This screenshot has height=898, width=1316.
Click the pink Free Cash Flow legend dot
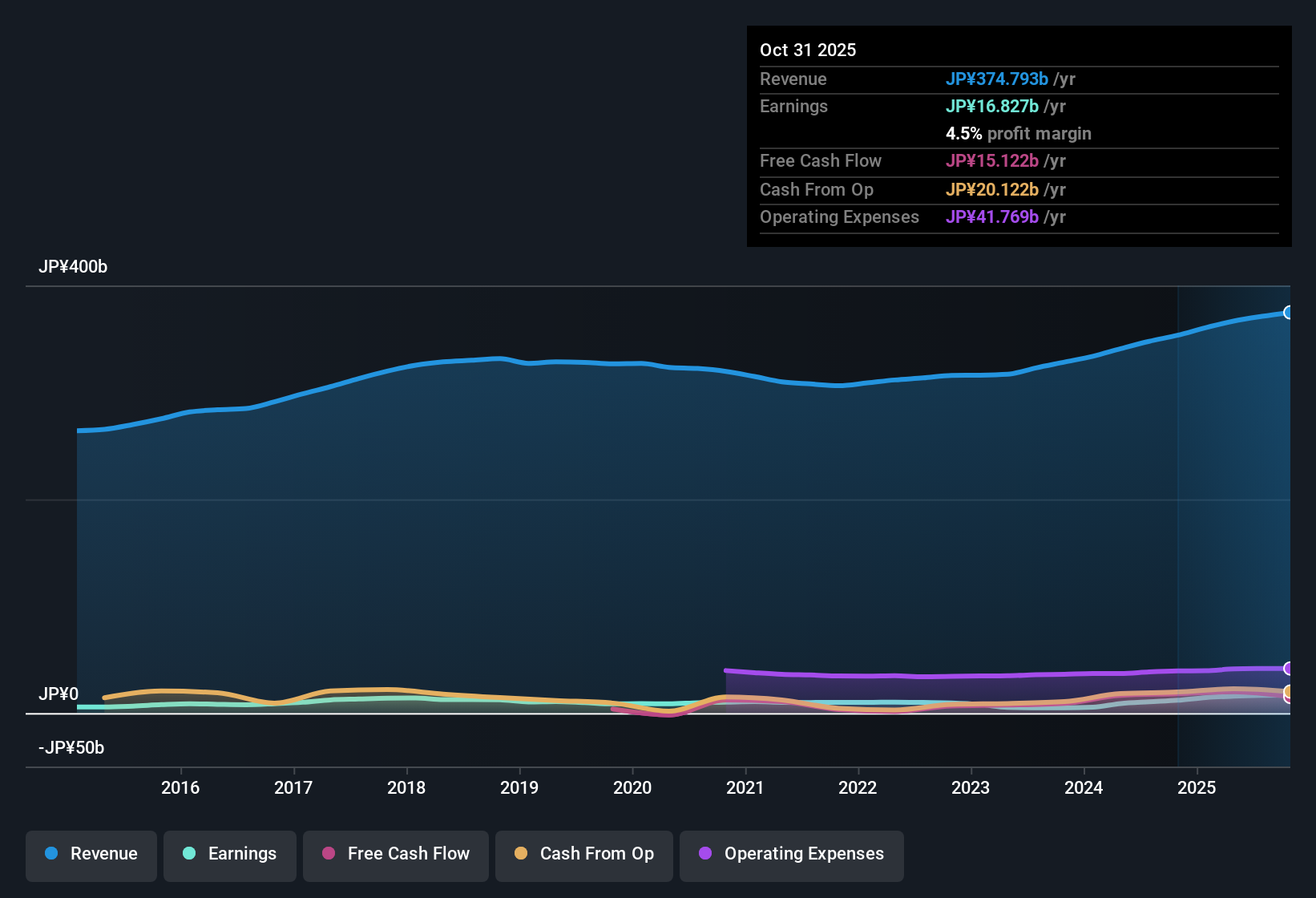328,854
